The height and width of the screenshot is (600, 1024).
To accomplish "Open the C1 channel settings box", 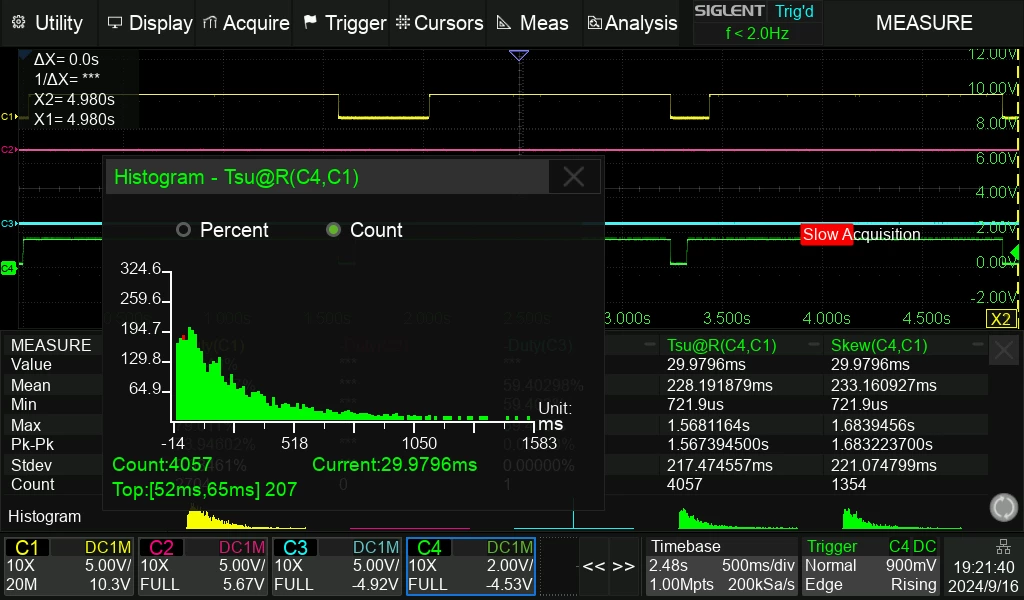I will (x=69, y=566).
